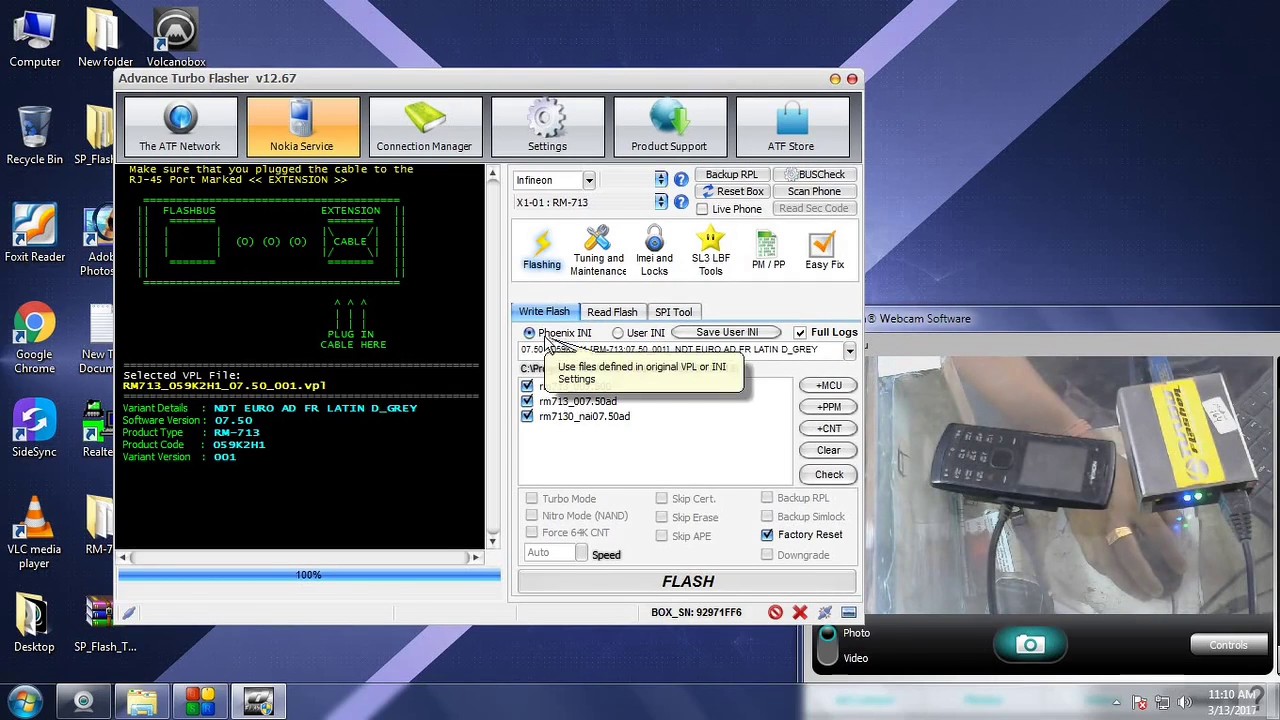Viewport: 1280px width, 720px height.
Task: Open Connection Manager
Action: pyautogui.click(x=424, y=126)
